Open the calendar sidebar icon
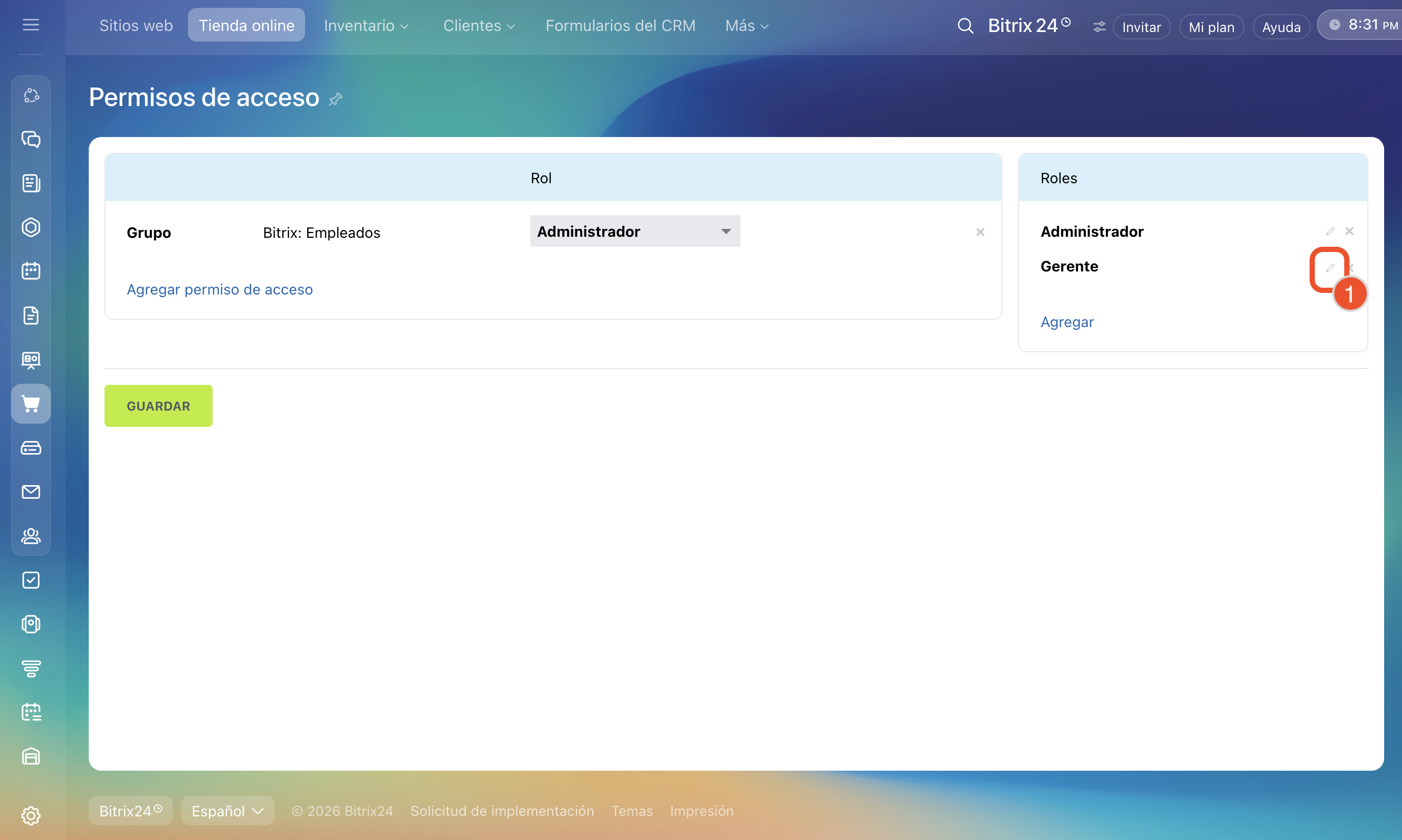The height and width of the screenshot is (840, 1402). 30,270
